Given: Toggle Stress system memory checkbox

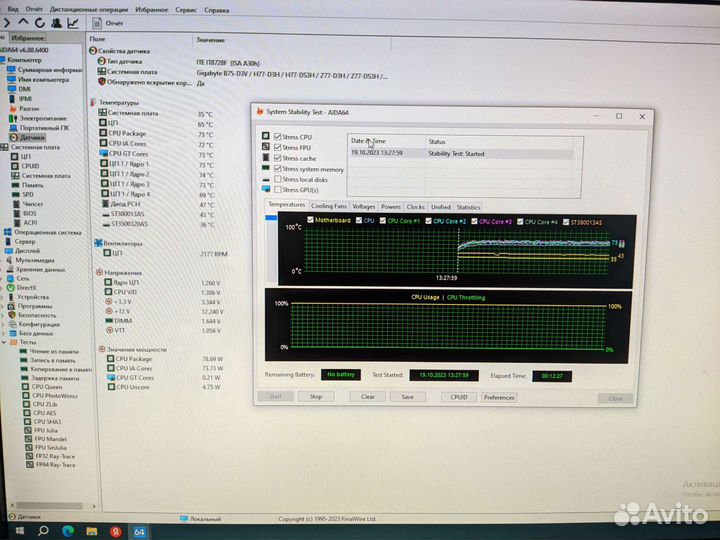Looking at the screenshot, I should coord(277,169).
